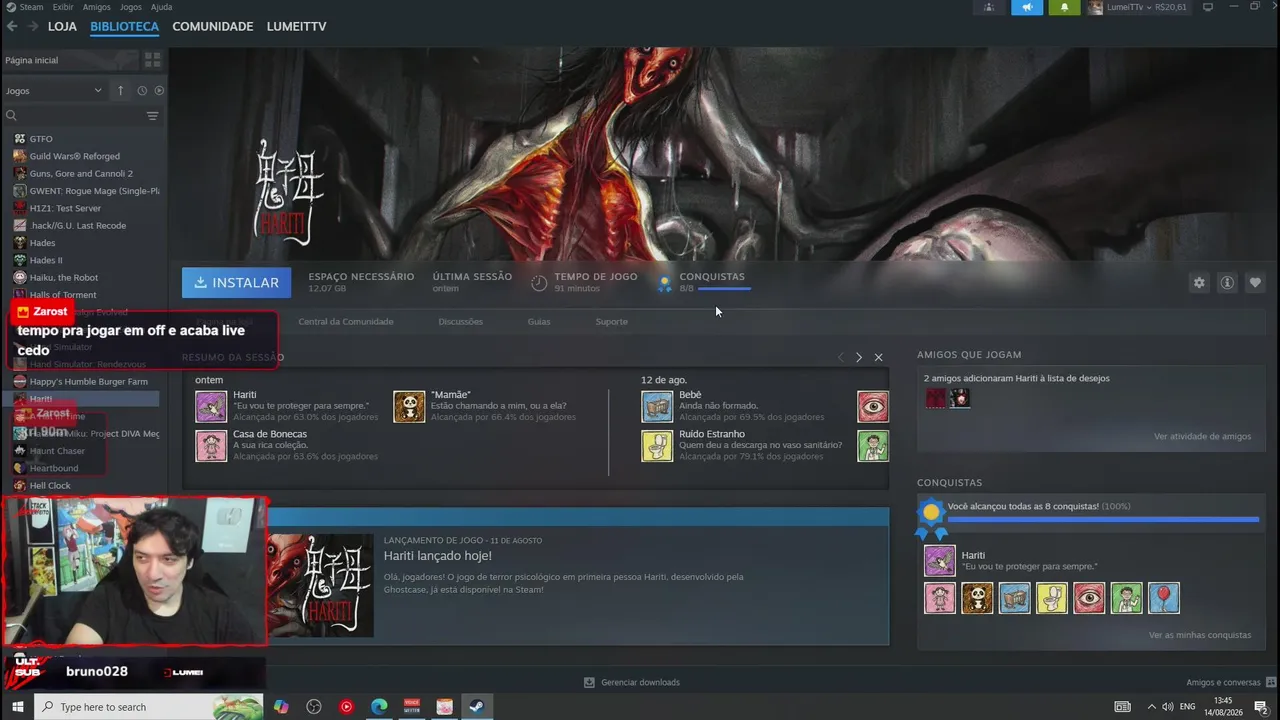Go to the previous session summary page
1280x720 pixels.
tap(840, 357)
